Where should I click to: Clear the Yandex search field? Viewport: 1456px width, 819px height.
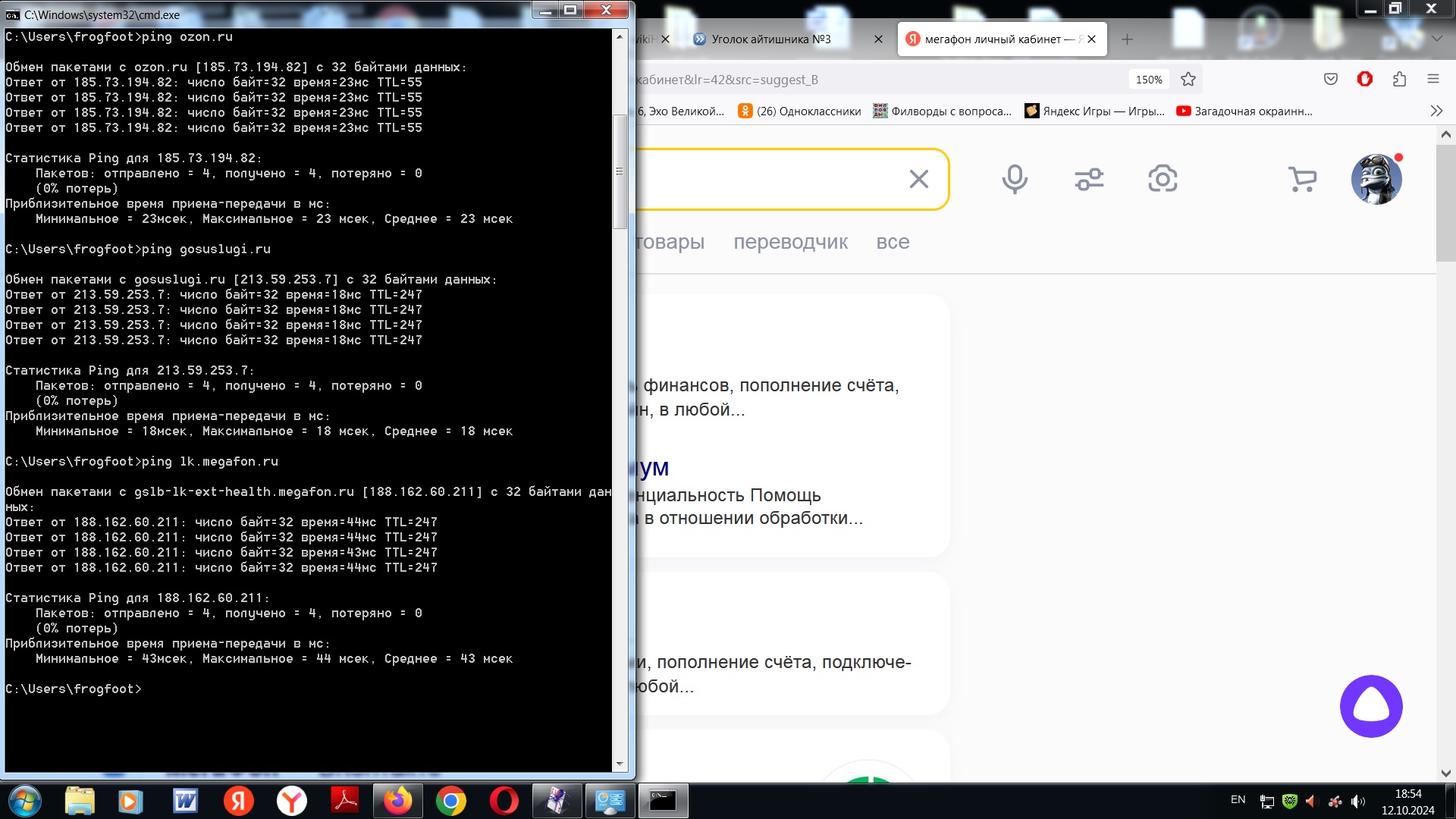[918, 179]
